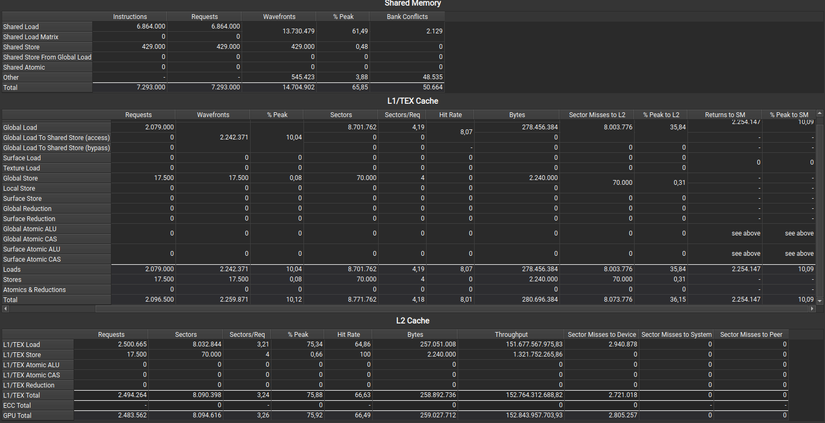Click the L1/TEX Reduction row label
This screenshot has width=825, height=423.
point(38,385)
